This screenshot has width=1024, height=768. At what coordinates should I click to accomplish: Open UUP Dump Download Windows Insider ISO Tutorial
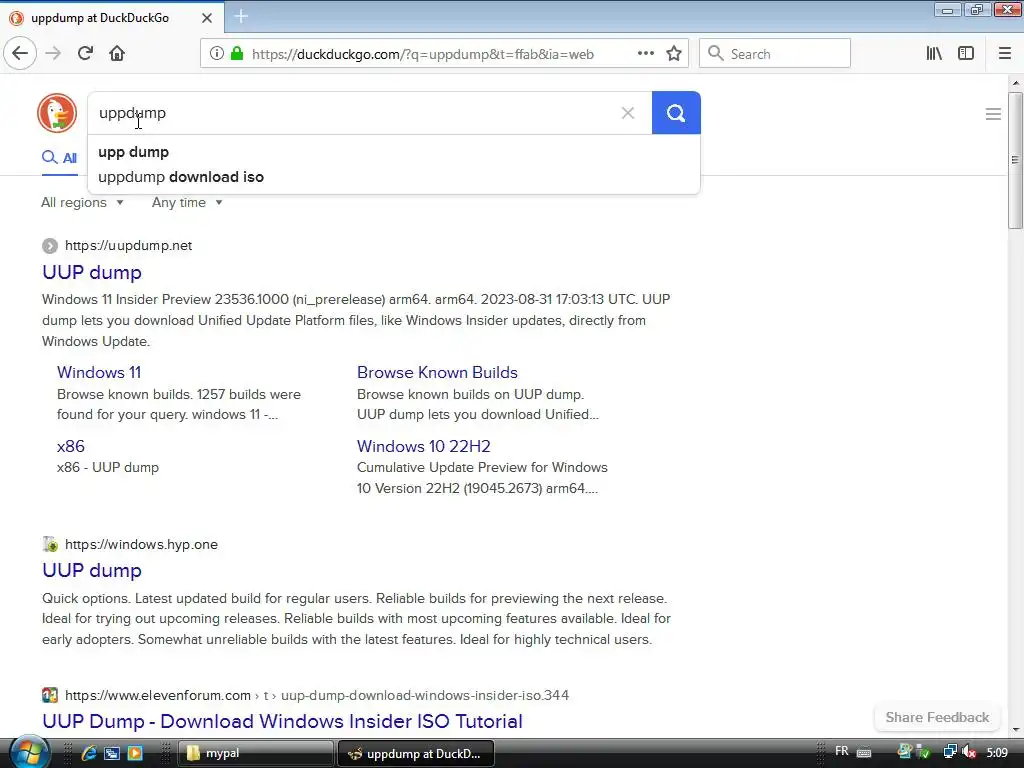(x=282, y=722)
